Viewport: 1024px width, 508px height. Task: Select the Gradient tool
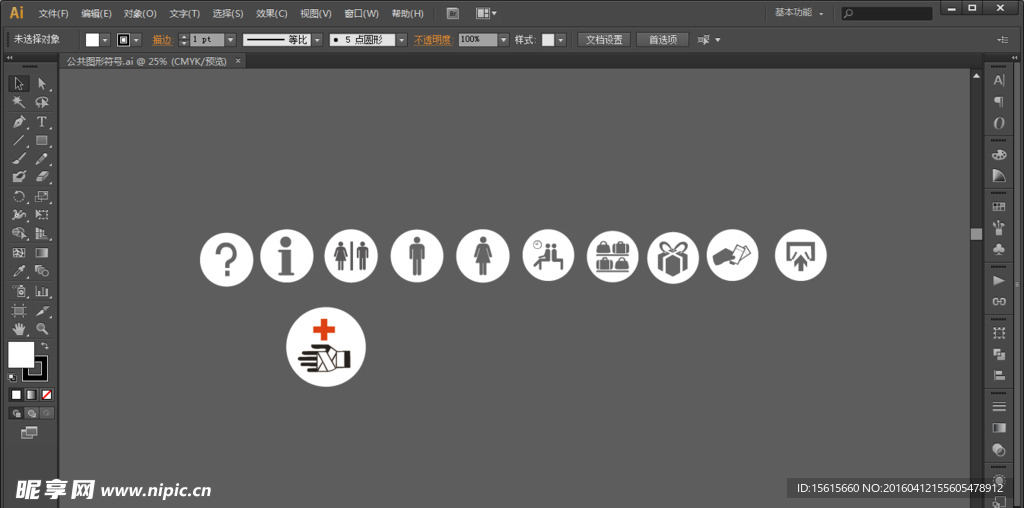(x=42, y=253)
